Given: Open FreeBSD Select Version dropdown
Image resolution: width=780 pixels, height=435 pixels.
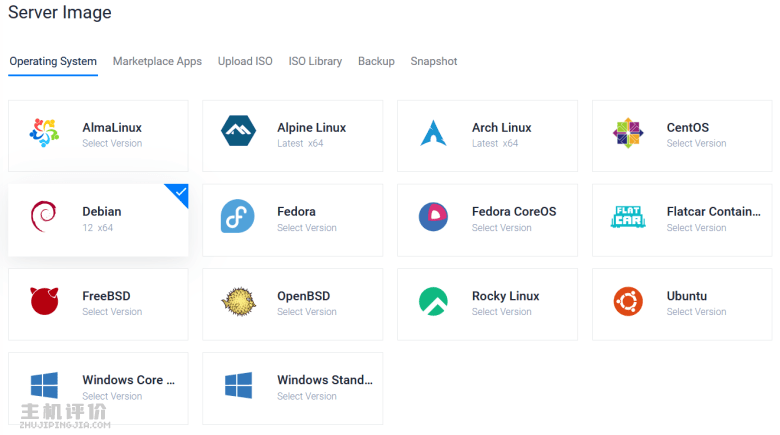Looking at the screenshot, I should click(112, 312).
